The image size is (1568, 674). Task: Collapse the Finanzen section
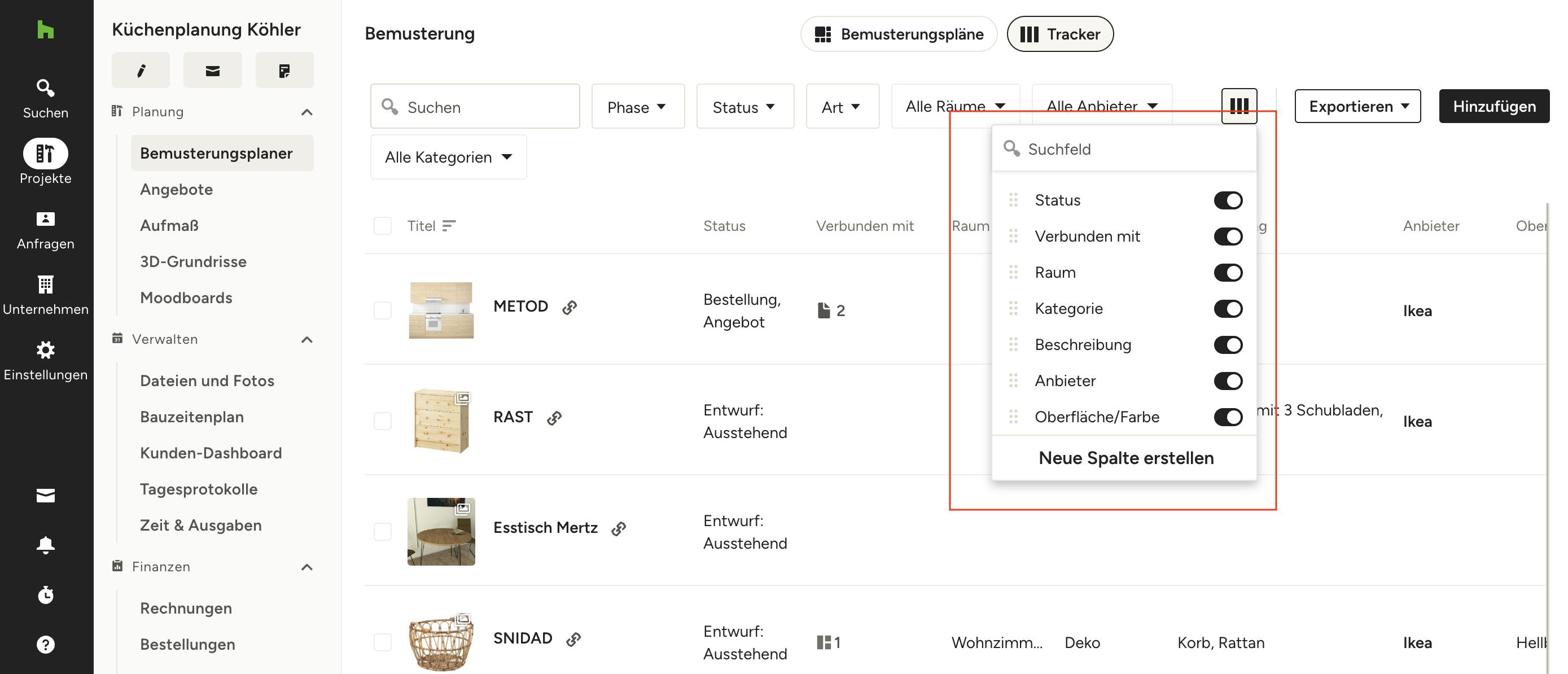click(308, 567)
